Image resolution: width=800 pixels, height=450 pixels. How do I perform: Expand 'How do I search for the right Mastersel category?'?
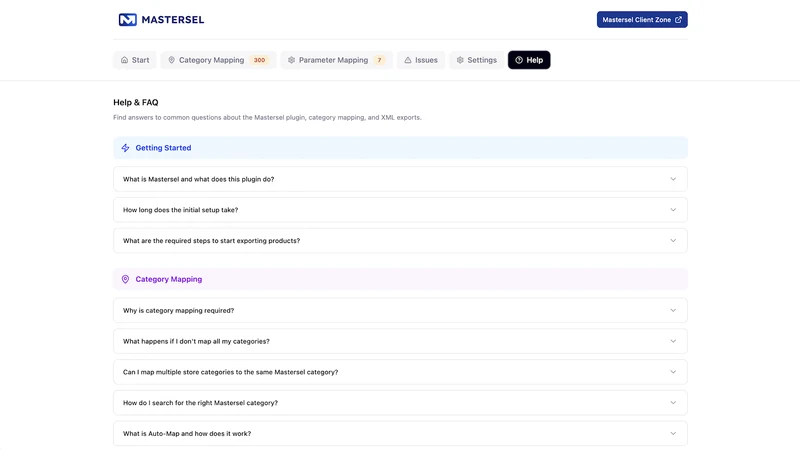pos(400,403)
